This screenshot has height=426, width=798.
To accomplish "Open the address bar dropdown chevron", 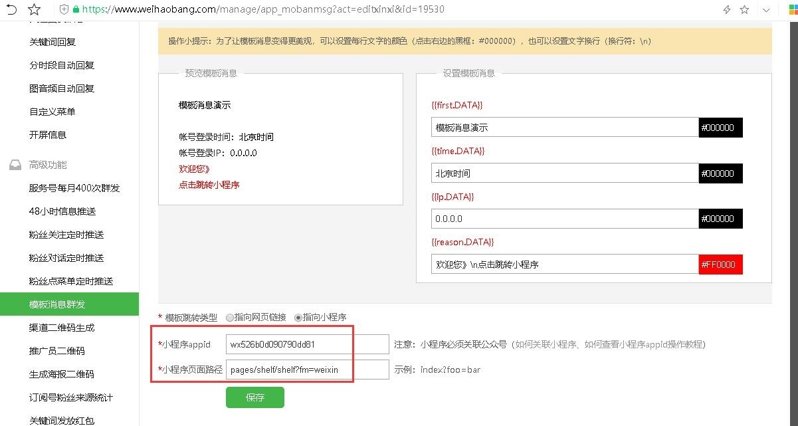I will pyautogui.click(x=766, y=10).
